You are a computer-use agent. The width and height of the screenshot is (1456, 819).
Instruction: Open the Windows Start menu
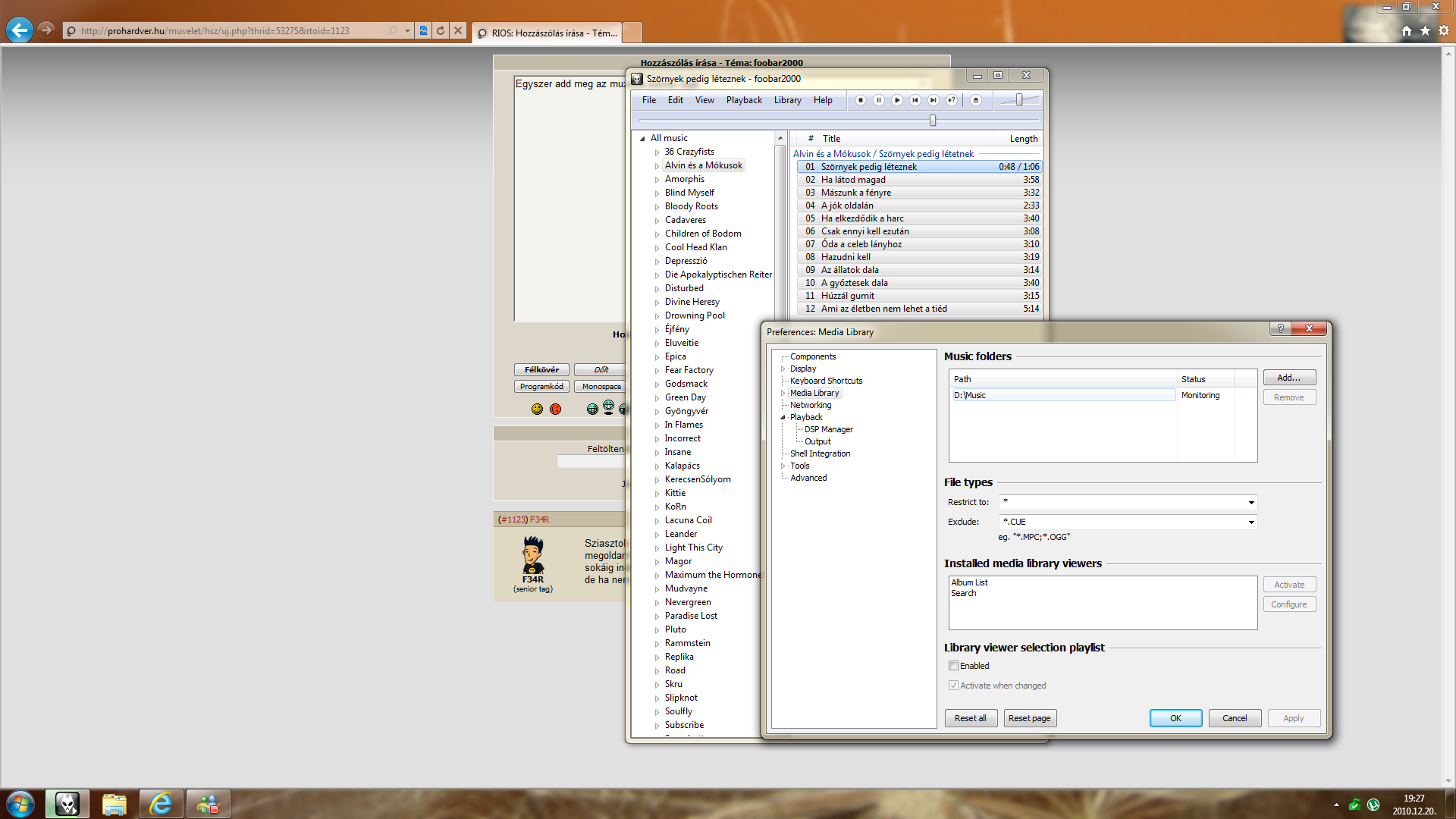[x=20, y=804]
